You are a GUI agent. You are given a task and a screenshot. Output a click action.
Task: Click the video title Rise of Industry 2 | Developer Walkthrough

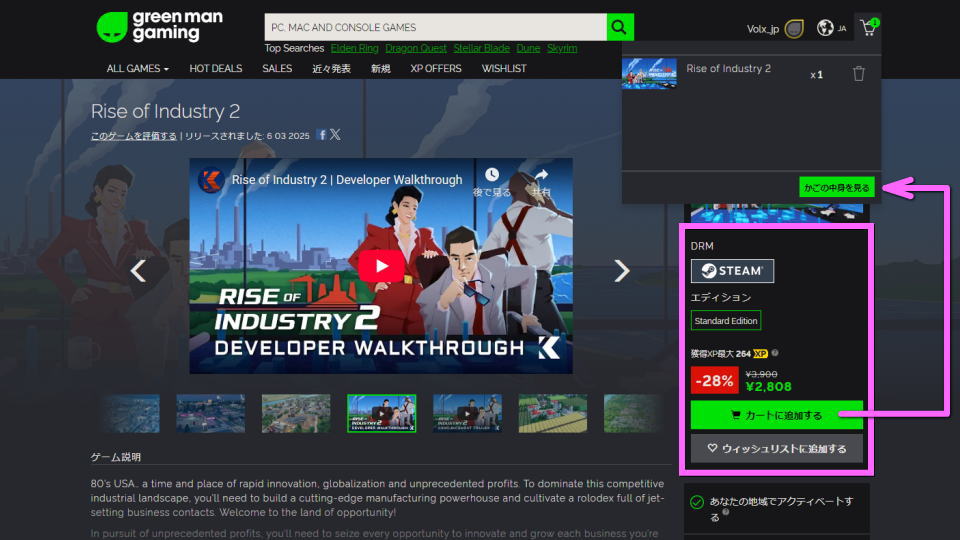tap(347, 180)
